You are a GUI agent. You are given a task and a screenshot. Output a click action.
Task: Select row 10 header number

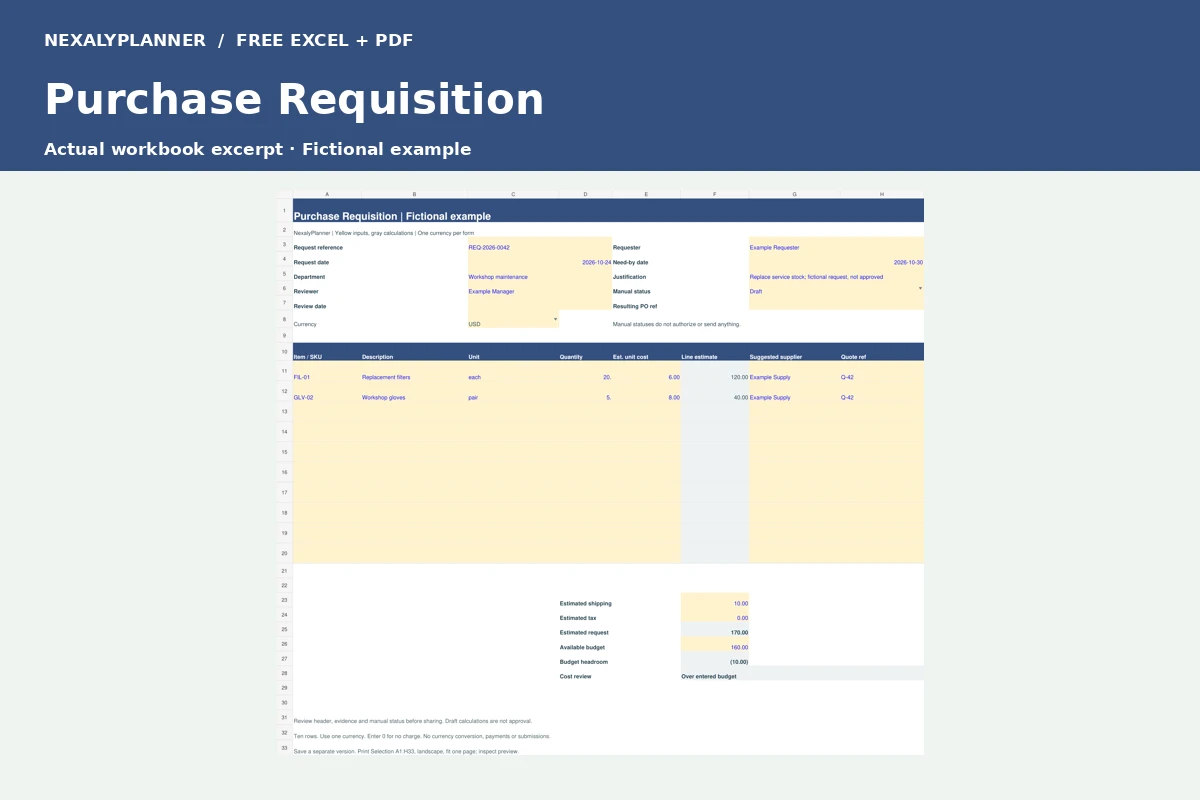pos(284,352)
